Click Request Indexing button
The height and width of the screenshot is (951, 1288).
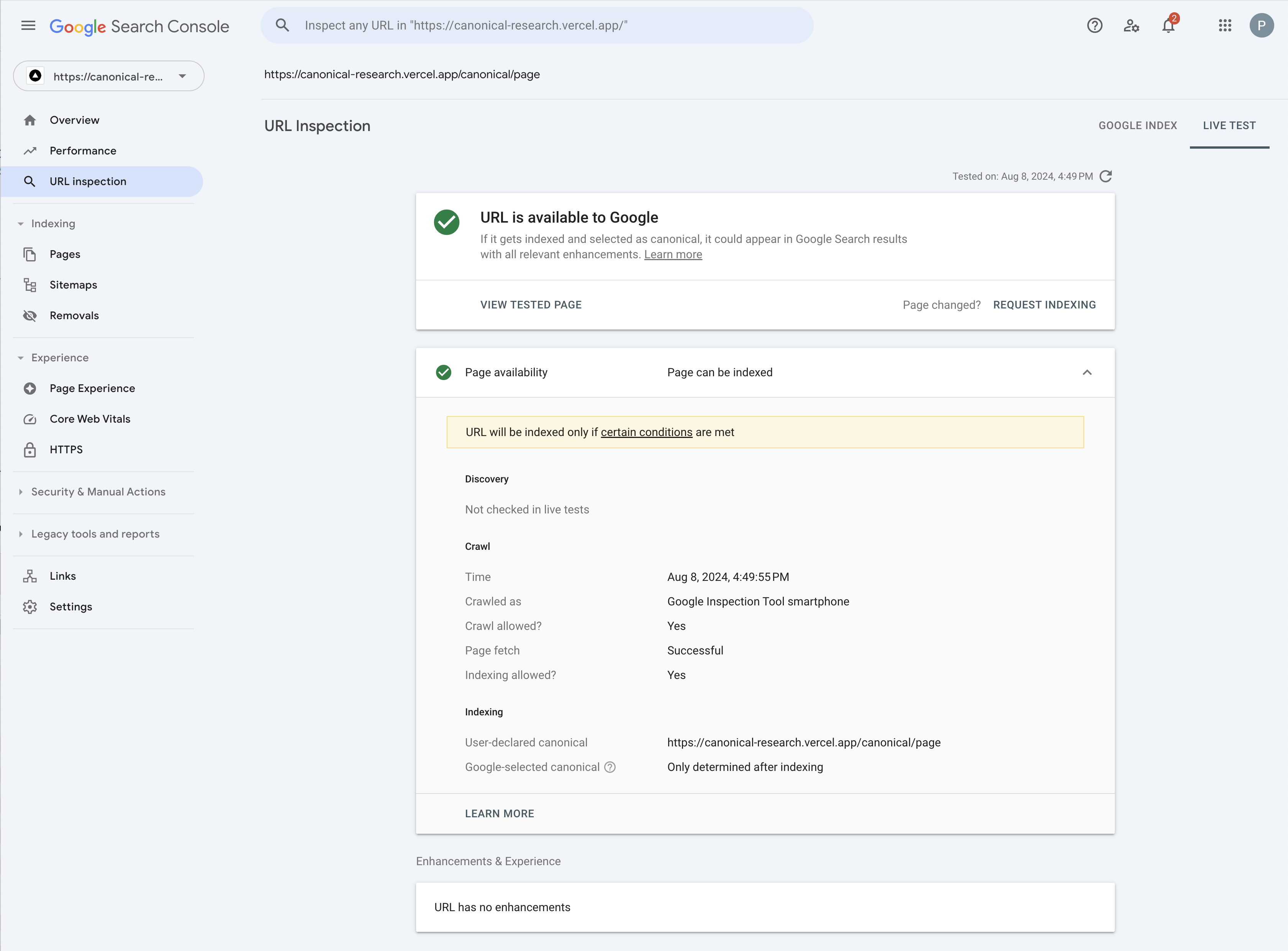(x=1044, y=305)
